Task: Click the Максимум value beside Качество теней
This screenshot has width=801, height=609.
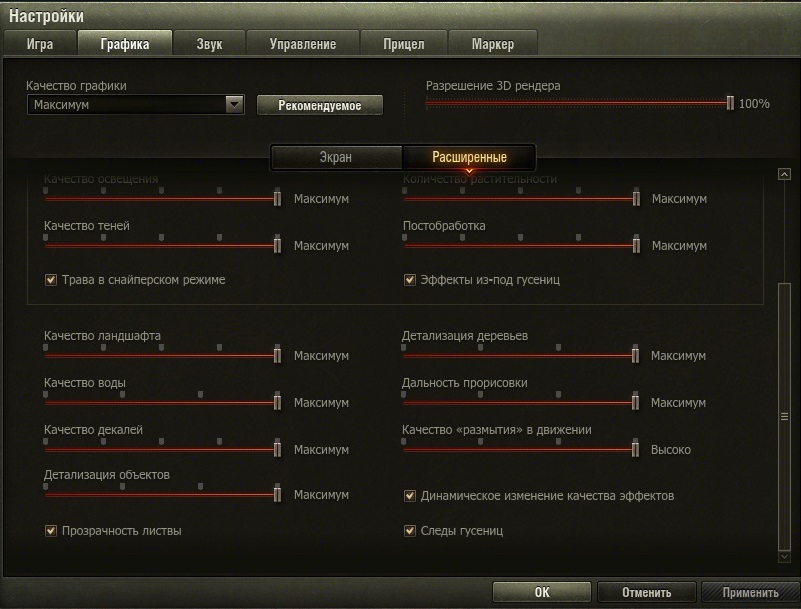Action: click(321, 246)
